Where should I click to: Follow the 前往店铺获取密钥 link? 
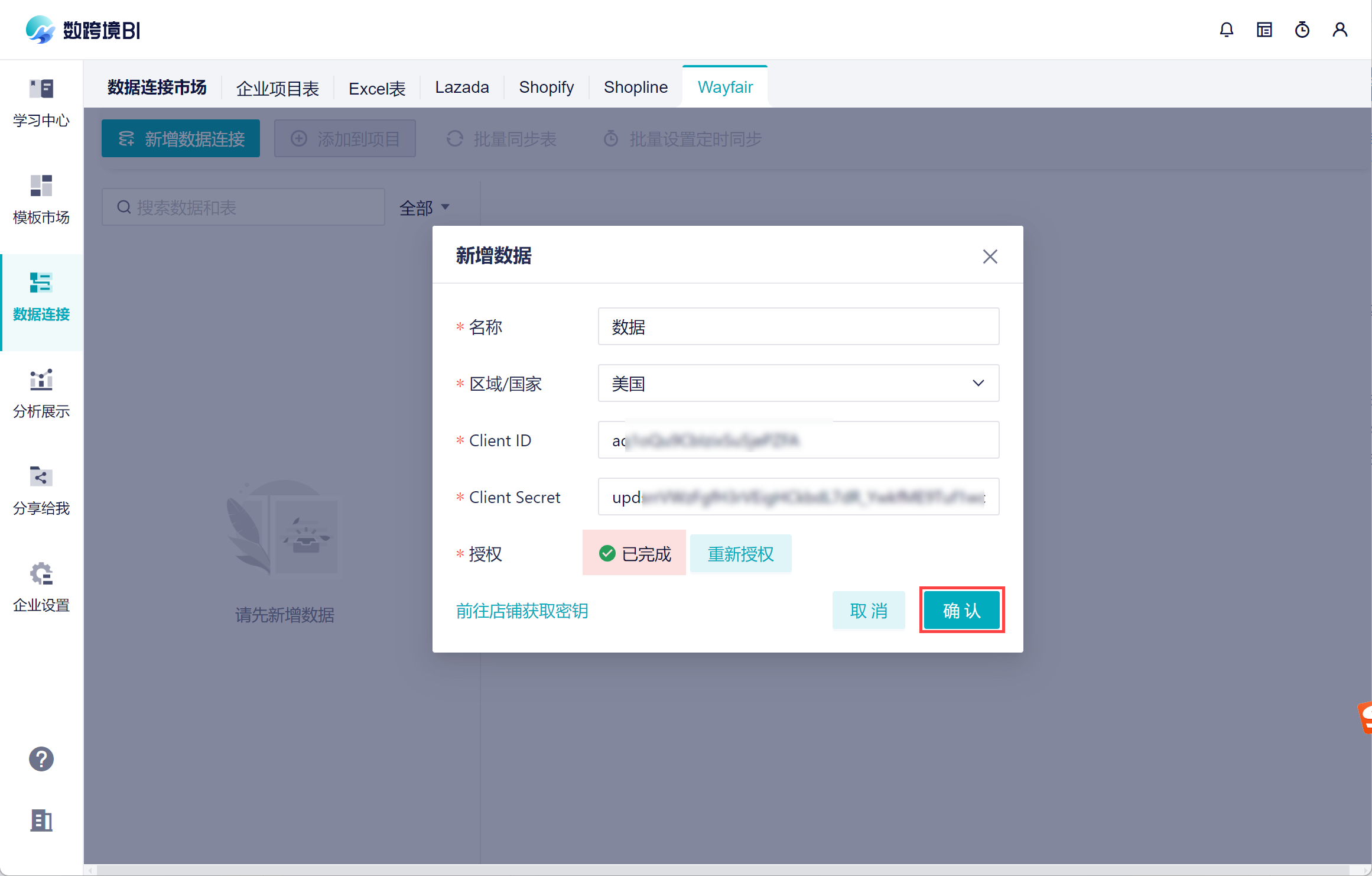(522, 611)
